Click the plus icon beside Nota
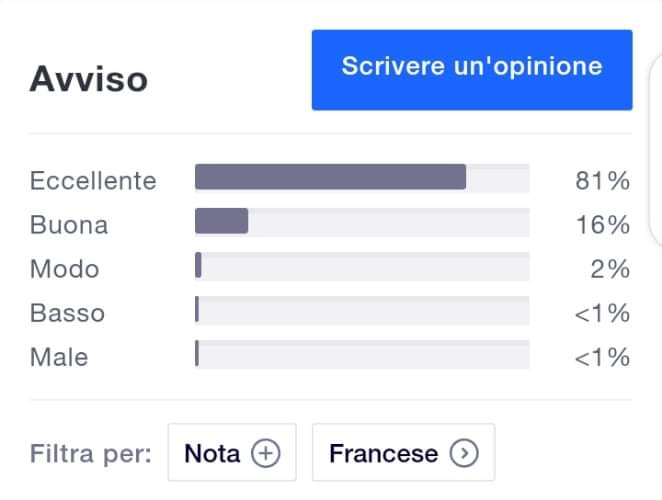 tap(264, 454)
